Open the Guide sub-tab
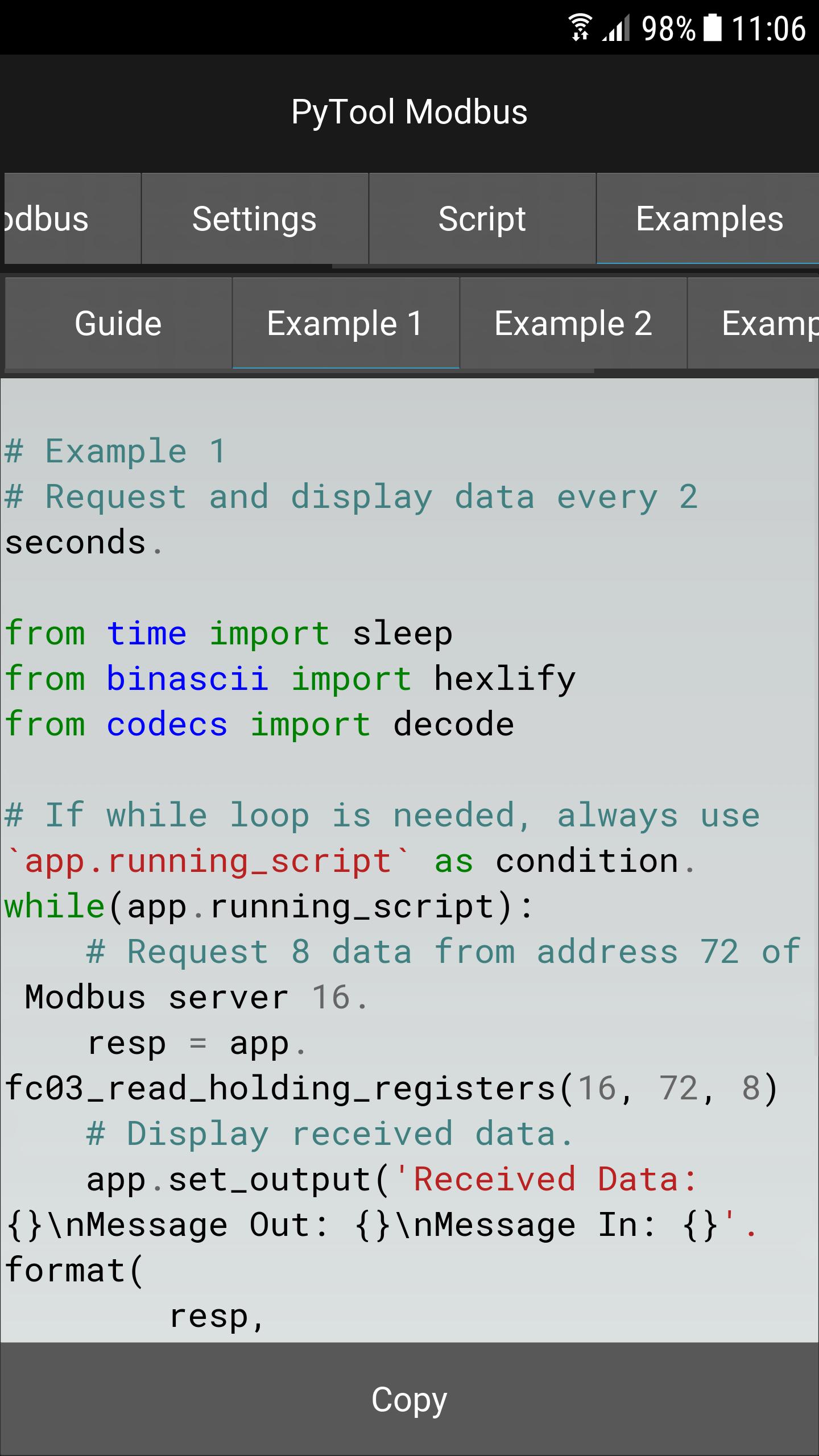Image resolution: width=819 pixels, height=1456 pixels. click(118, 323)
